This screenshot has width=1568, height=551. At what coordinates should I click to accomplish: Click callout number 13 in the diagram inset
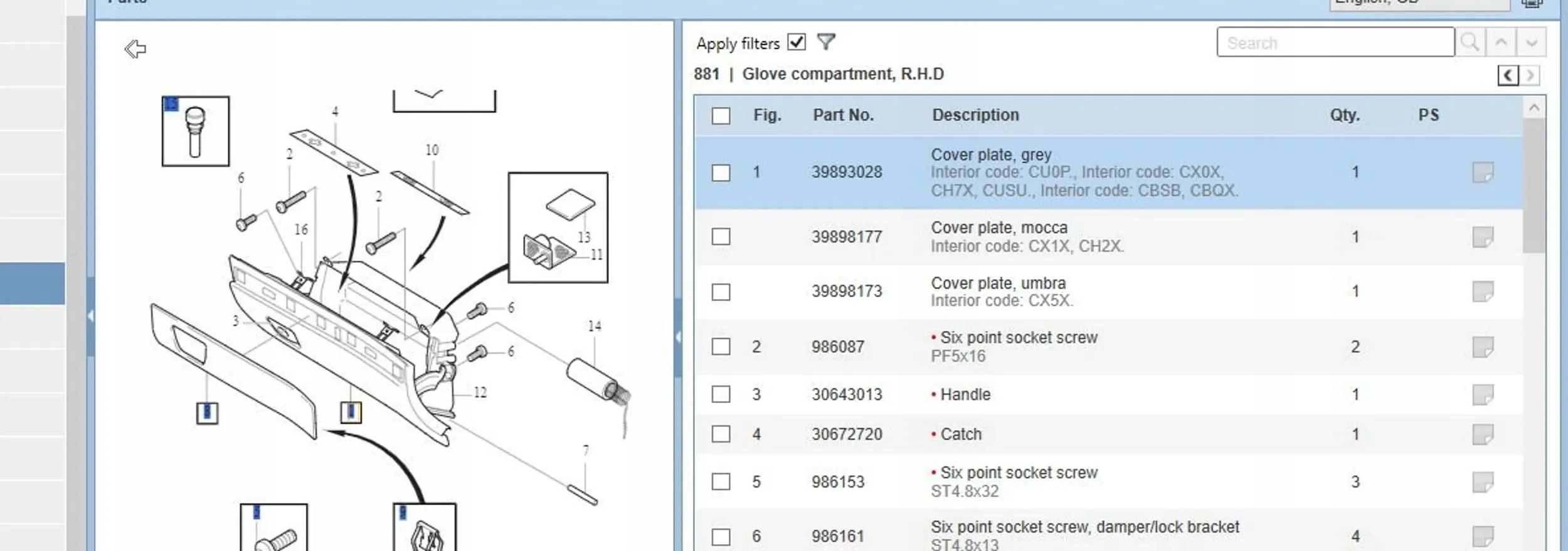584,238
